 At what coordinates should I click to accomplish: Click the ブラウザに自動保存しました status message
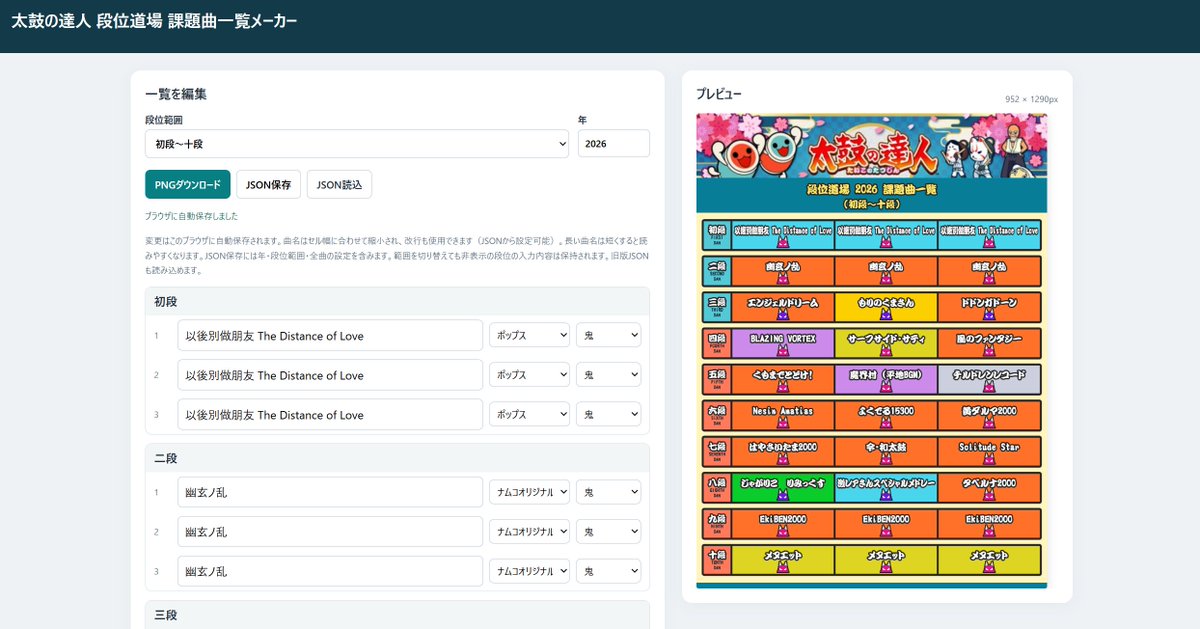(x=191, y=216)
